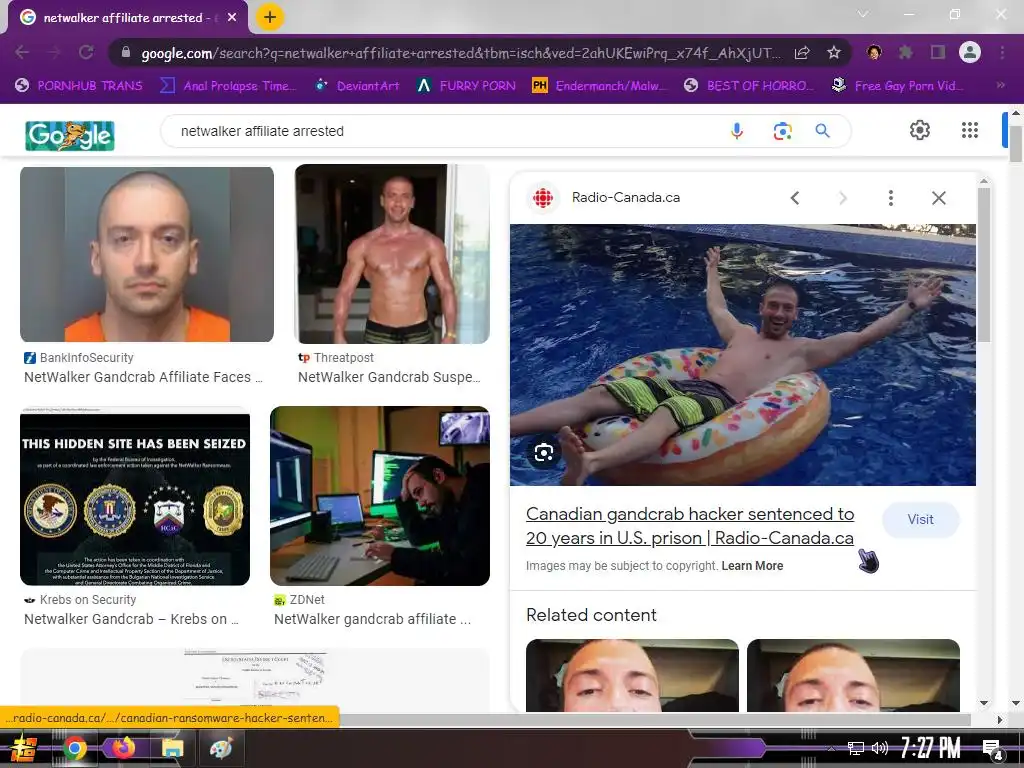Click NetWalker Gandcrab Suspe... title
Viewport: 1024px width, 768px height.
(x=389, y=377)
